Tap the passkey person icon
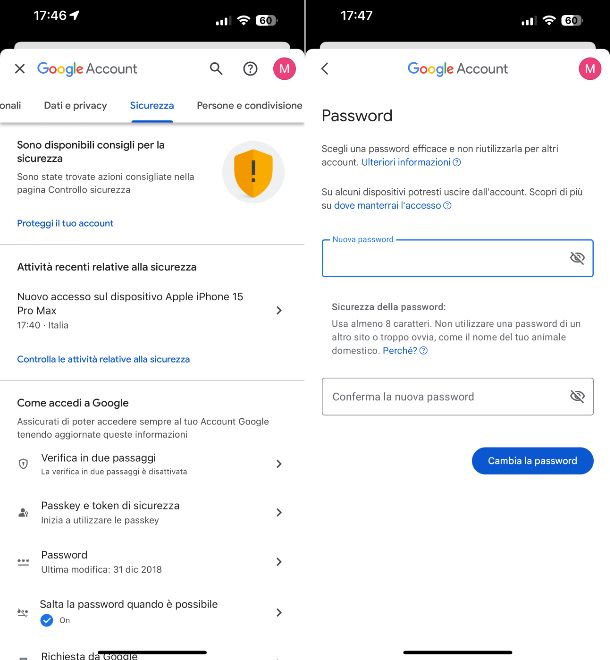Screen dimensions: 610x660 (x=24, y=513)
